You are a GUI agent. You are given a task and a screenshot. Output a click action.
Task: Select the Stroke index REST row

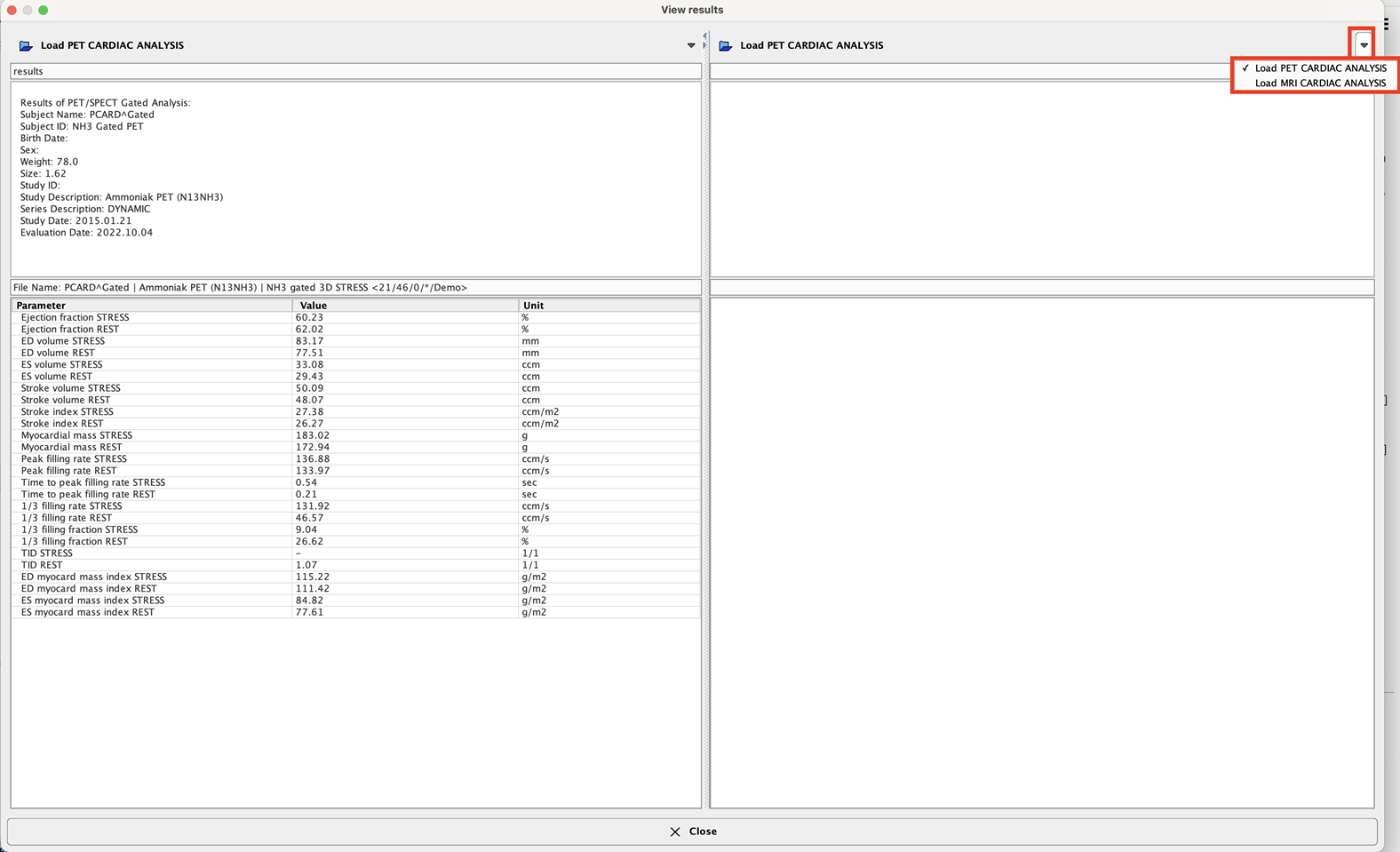point(355,423)
